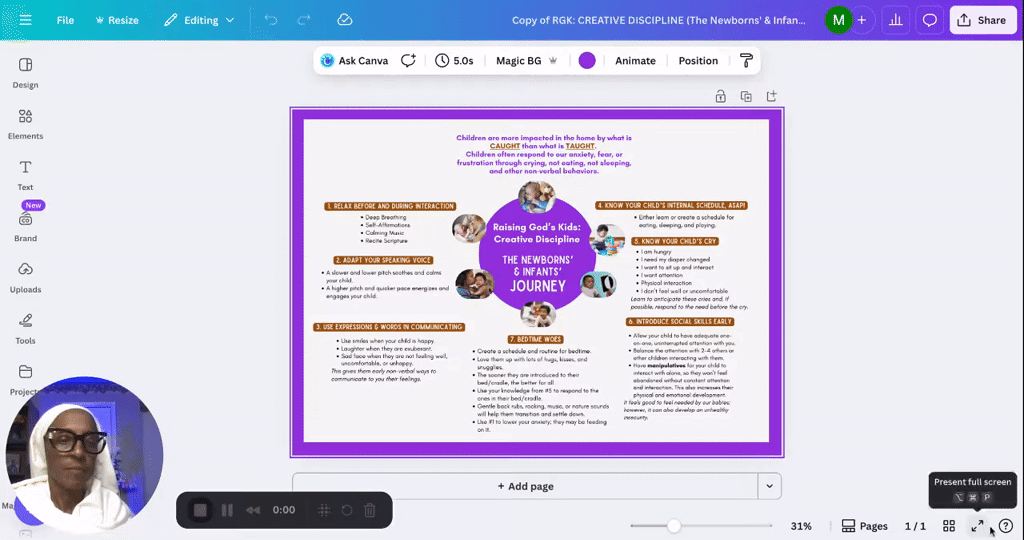This screenshot has width=1024, height=540.
Task: Click the Share button
Action: pyautogui.click(x=982, y=20)
